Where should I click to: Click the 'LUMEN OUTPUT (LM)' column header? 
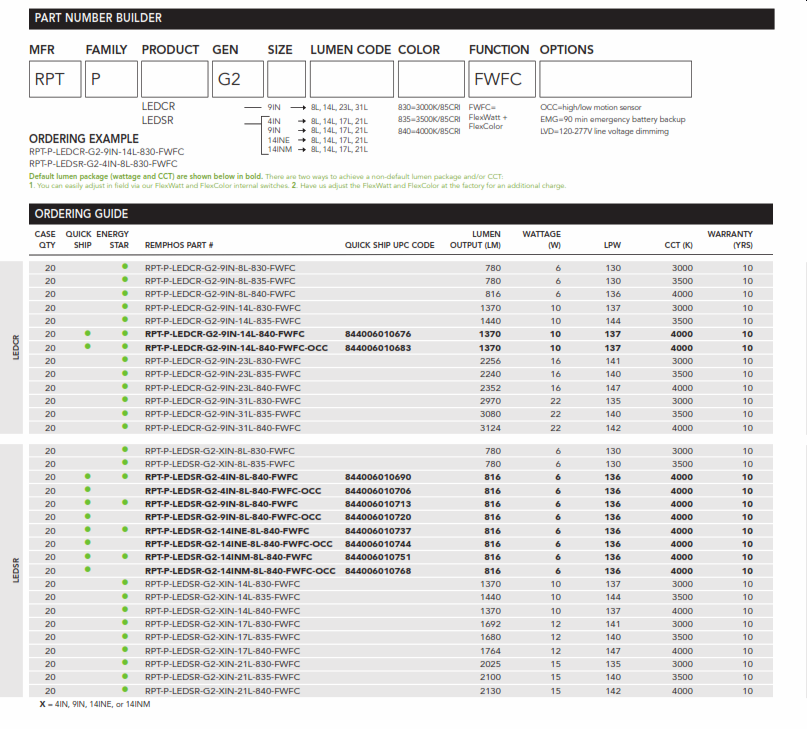point(475,239)
